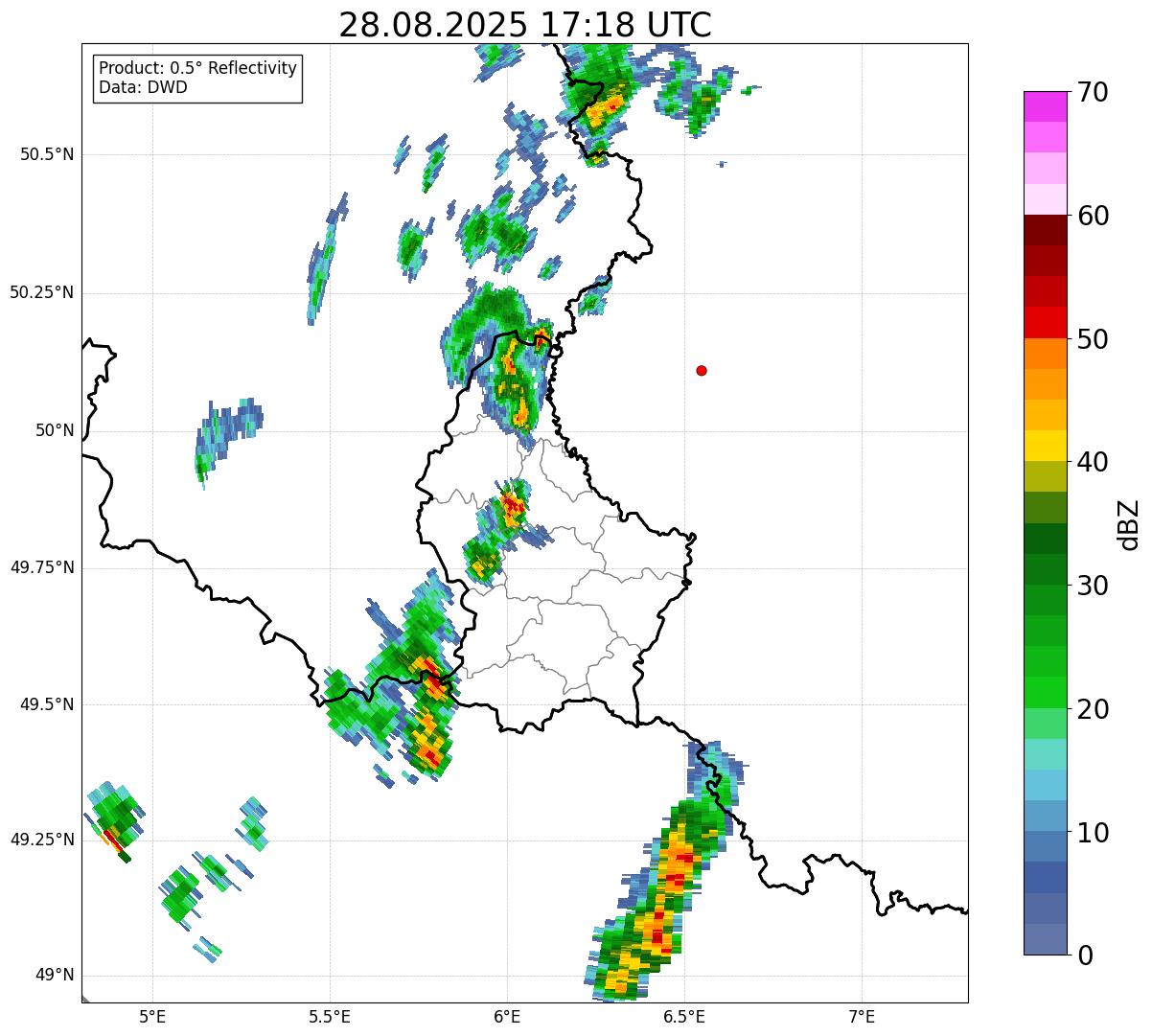Click the 6°E longitude label
This screenshot has height=1036, width=1152.
pos(507,1016)
